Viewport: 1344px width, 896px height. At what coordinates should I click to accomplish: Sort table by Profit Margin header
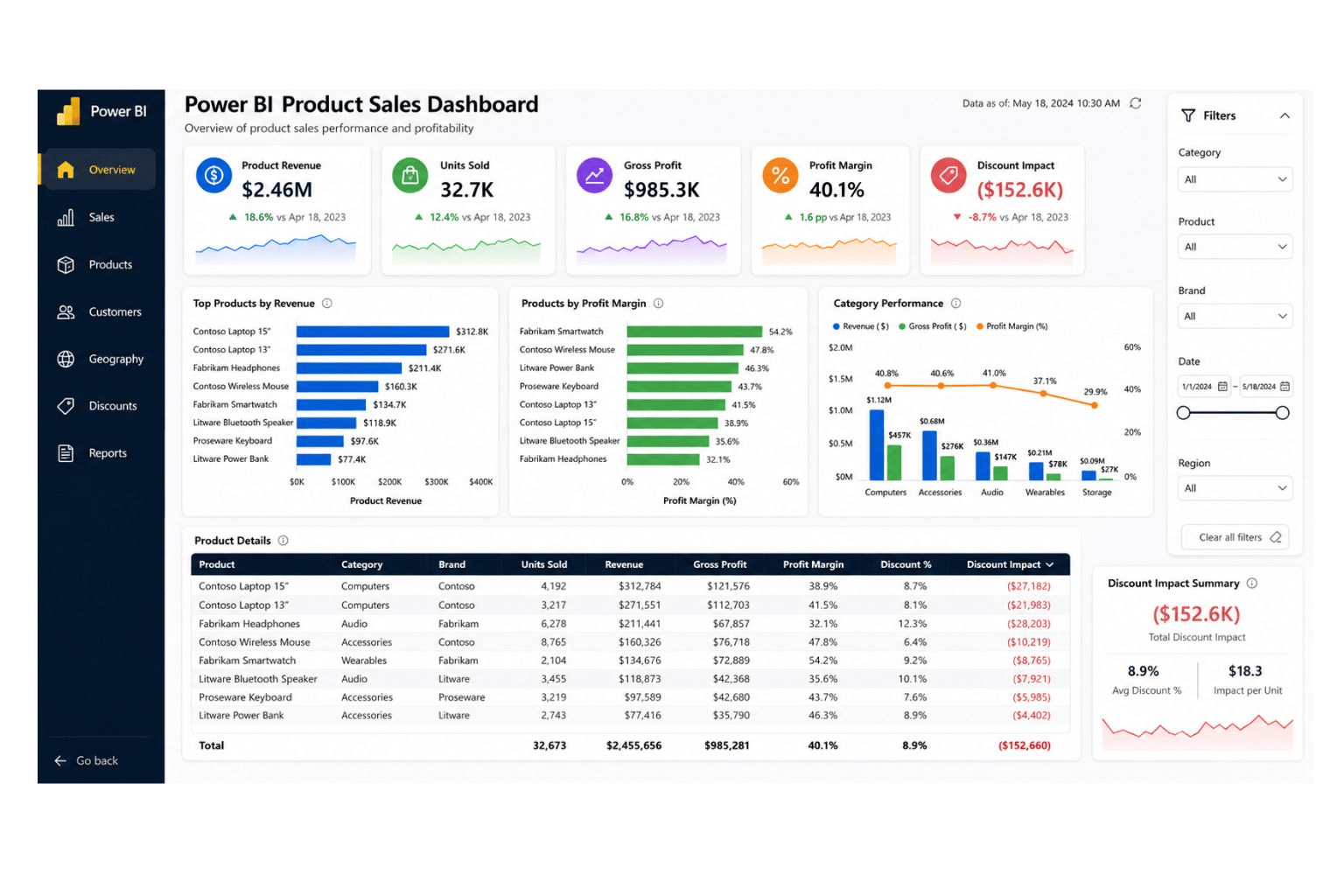click(x=813, y=564)
